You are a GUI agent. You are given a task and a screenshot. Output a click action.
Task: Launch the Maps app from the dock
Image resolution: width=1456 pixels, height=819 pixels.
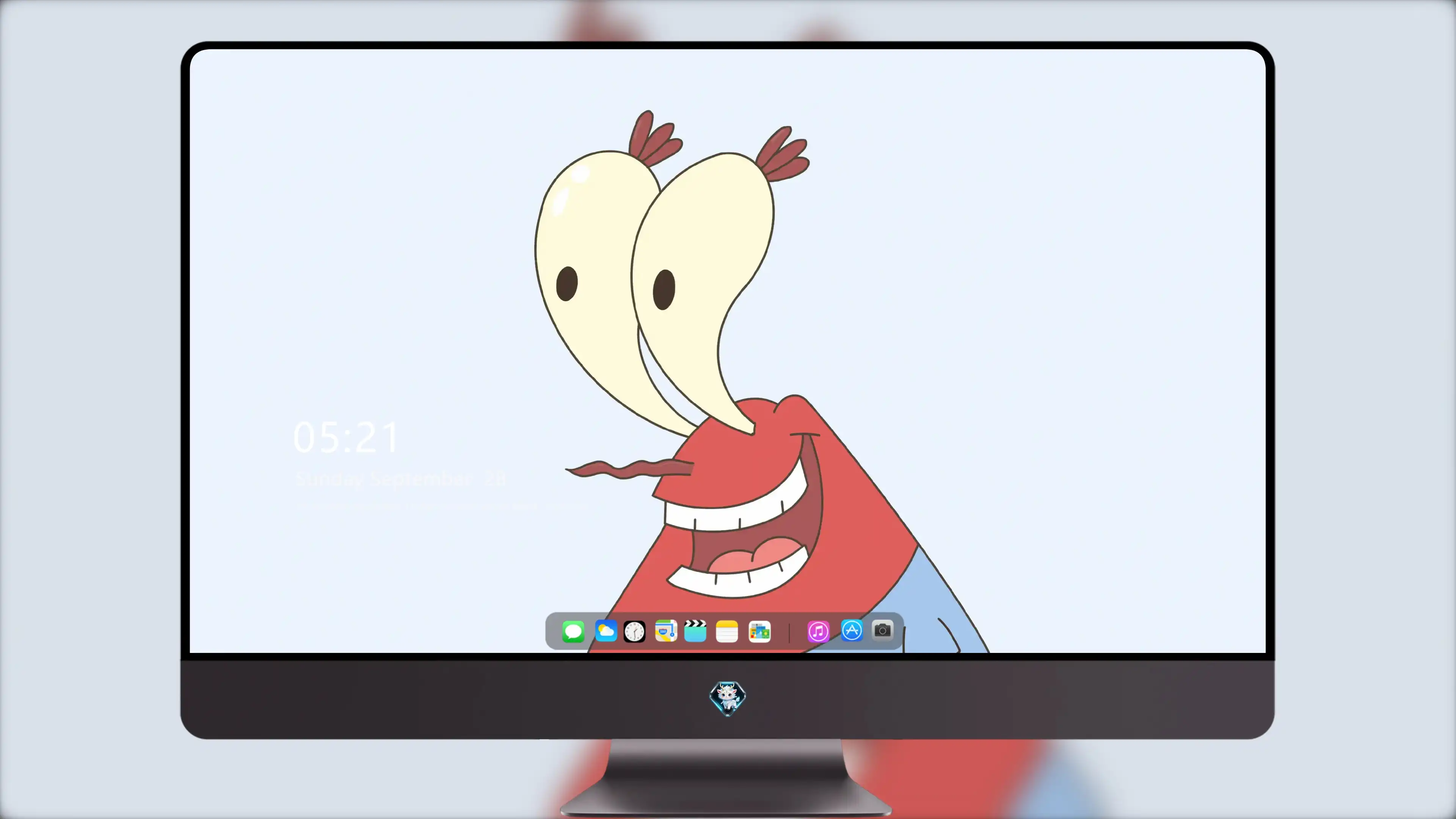click(x=666, y=631)
